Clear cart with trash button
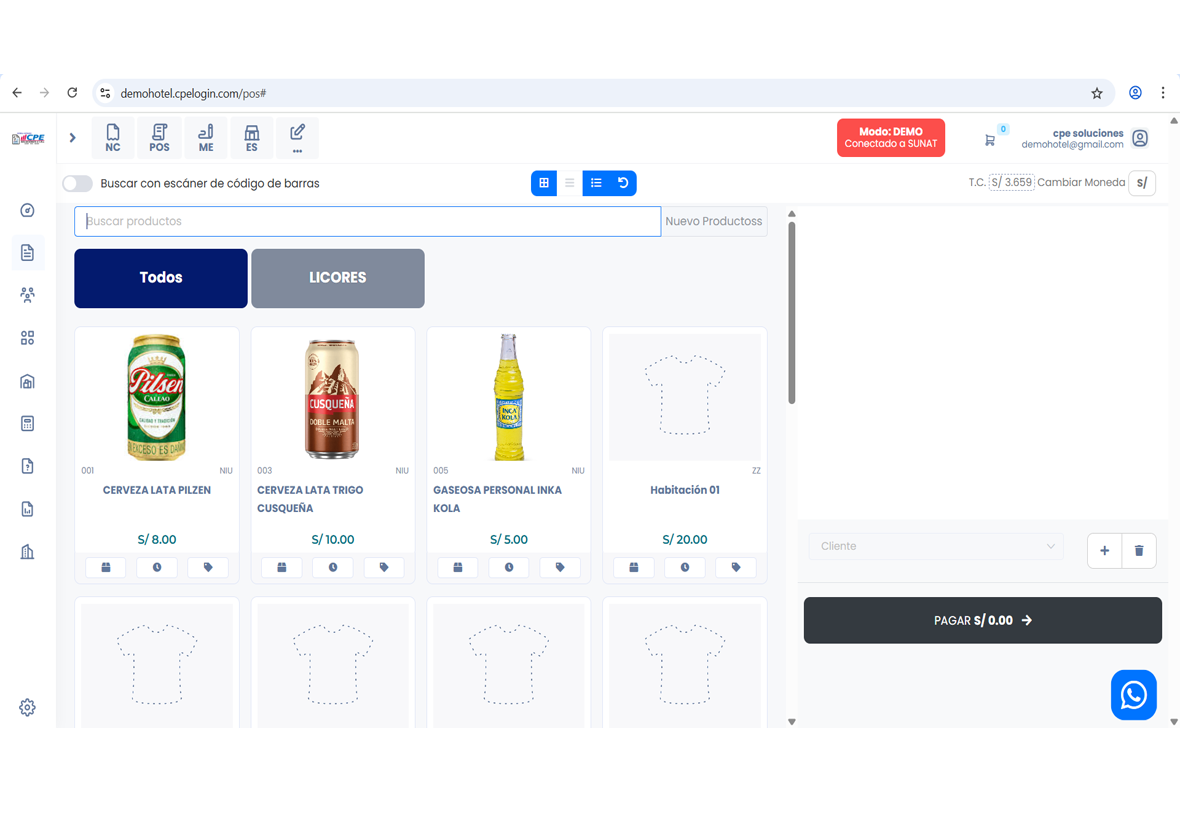Image resolution: width=1180 pixels, height=834 pixels. 1139,551
